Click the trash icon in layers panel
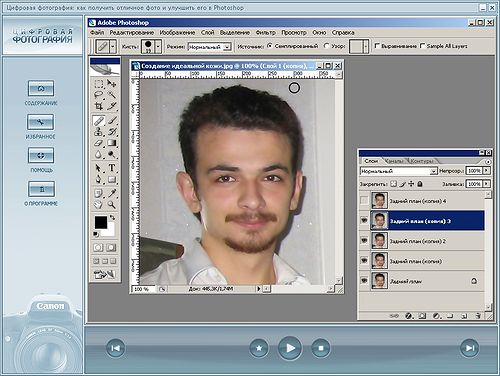500x376 pixels. point(478,315)
